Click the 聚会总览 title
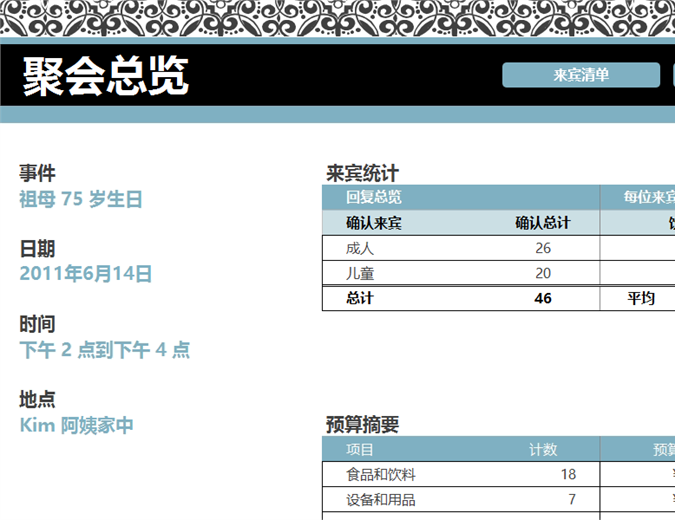The image size is (675, 520). pos(106,77)
